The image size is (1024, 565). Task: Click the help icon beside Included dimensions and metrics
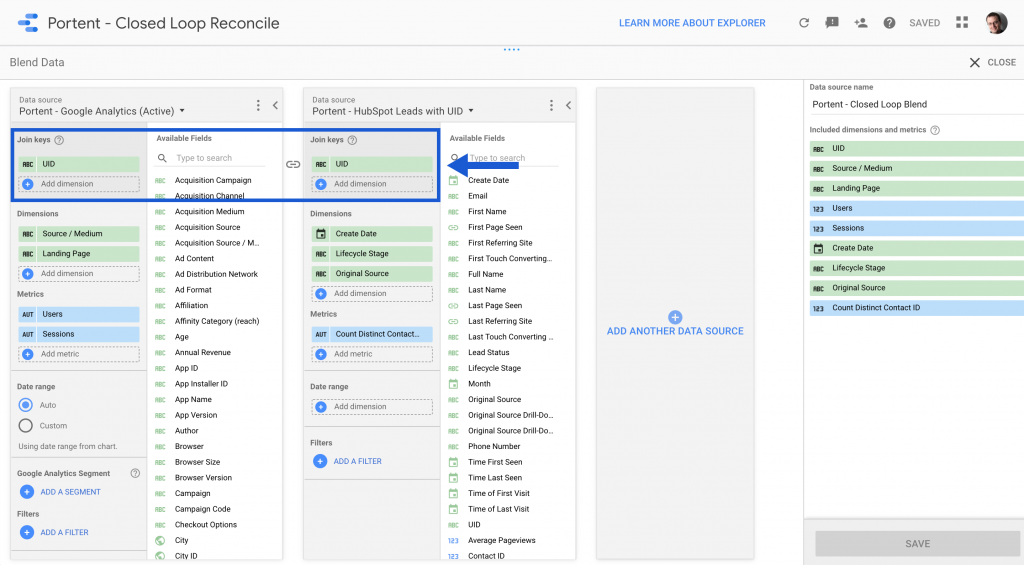coord(935,130)
